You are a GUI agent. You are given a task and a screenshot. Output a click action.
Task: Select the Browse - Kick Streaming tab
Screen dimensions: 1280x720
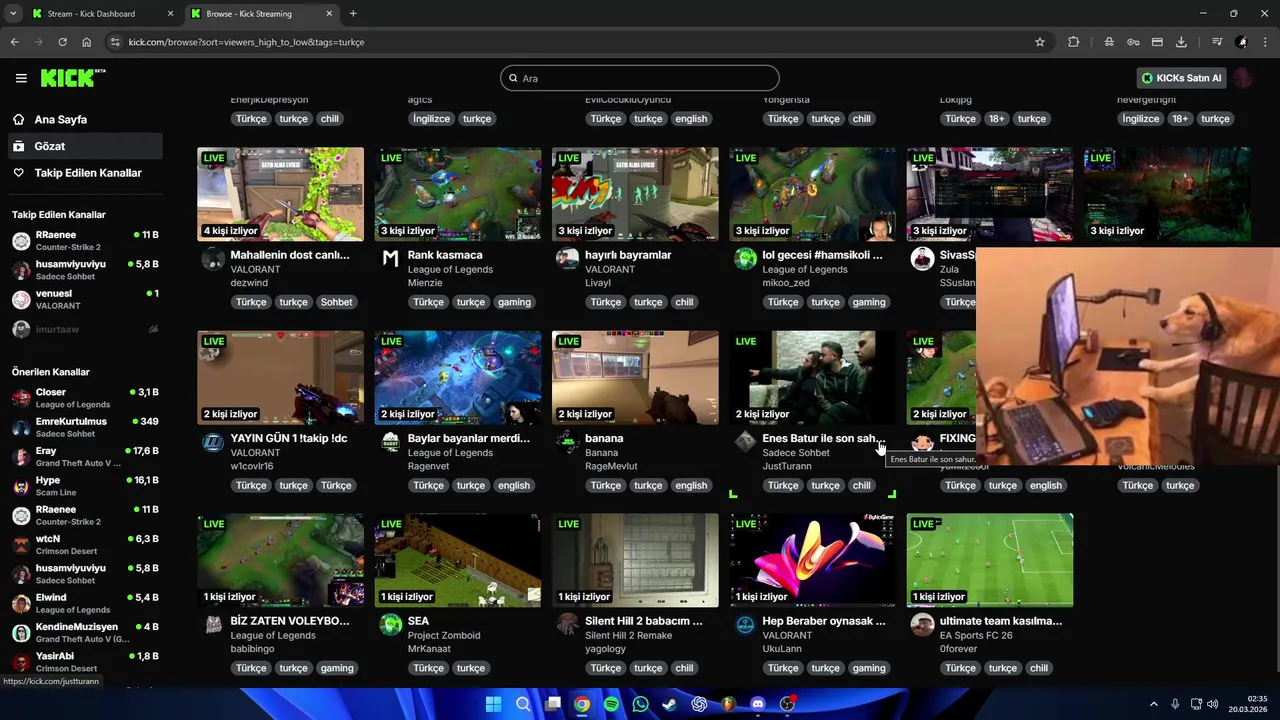262,13
